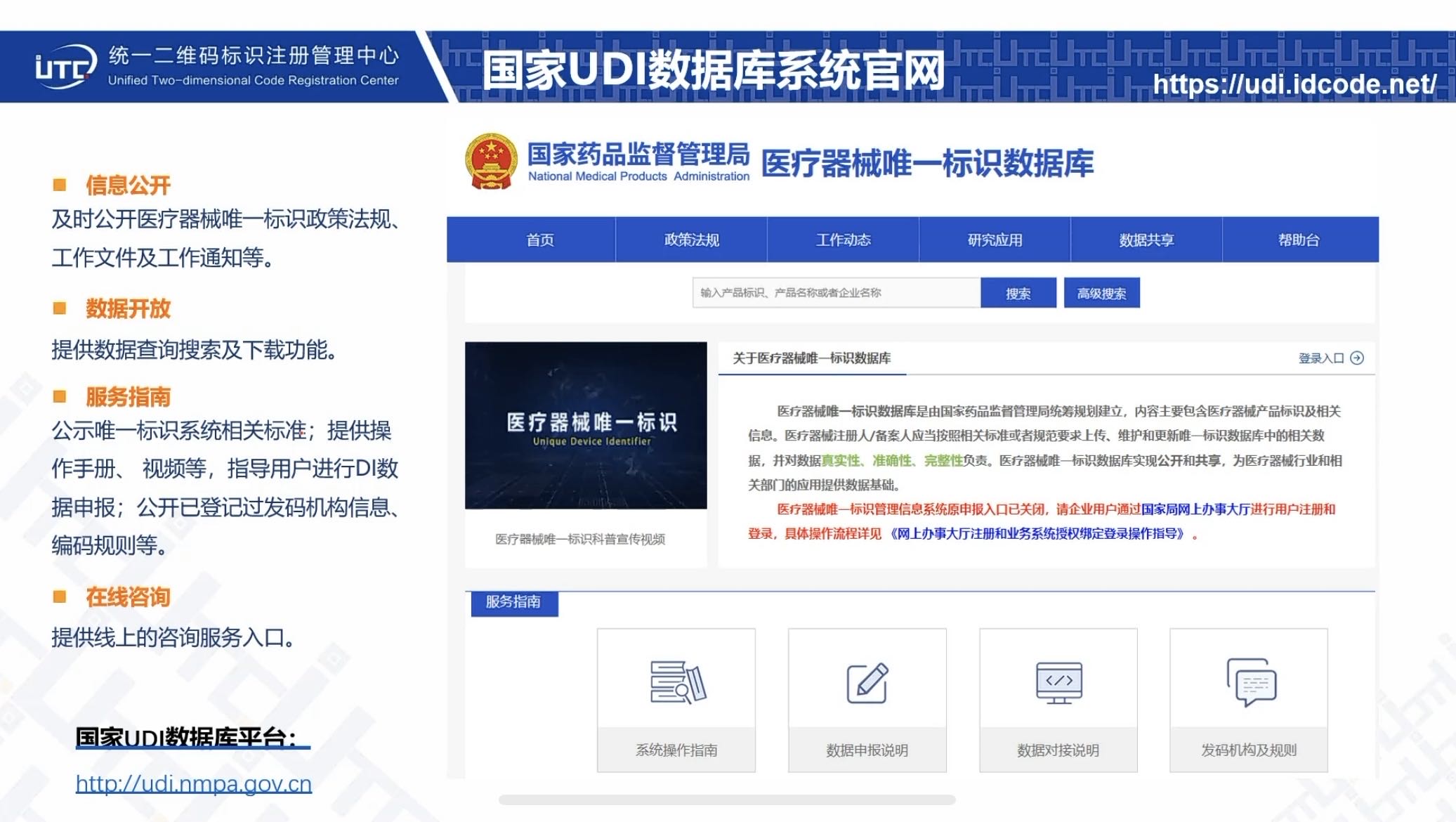Click the national emblem logo of NMPA

(x=491, y=161)
